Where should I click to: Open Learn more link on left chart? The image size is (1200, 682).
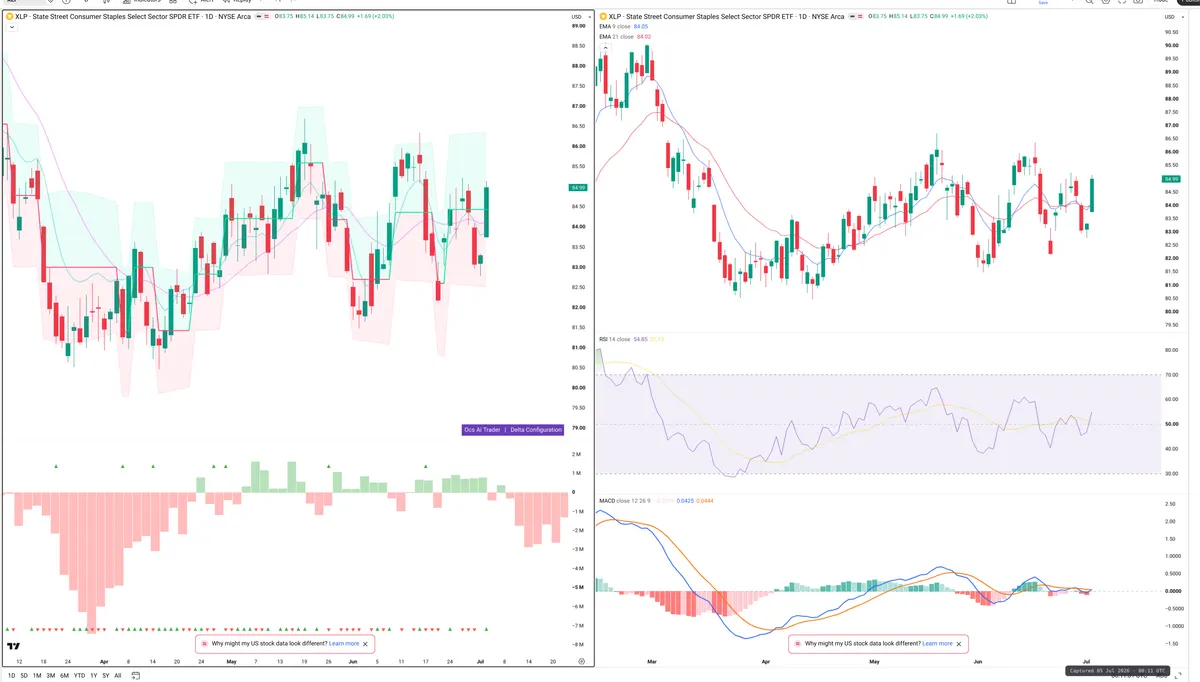click(x=344, y=643)
